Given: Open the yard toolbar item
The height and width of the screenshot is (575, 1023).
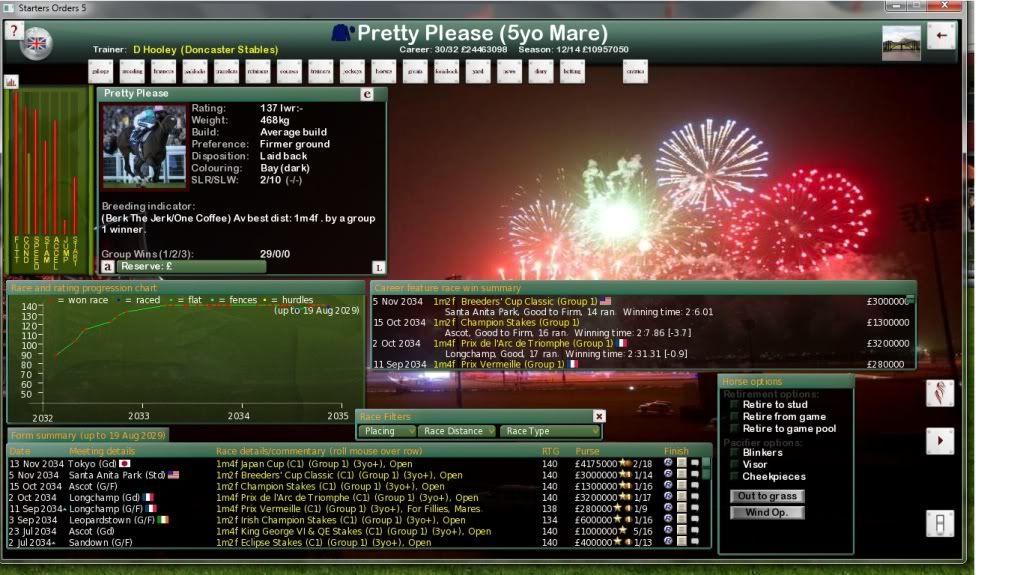Looking at the screenshot, I should click(478, 71).
